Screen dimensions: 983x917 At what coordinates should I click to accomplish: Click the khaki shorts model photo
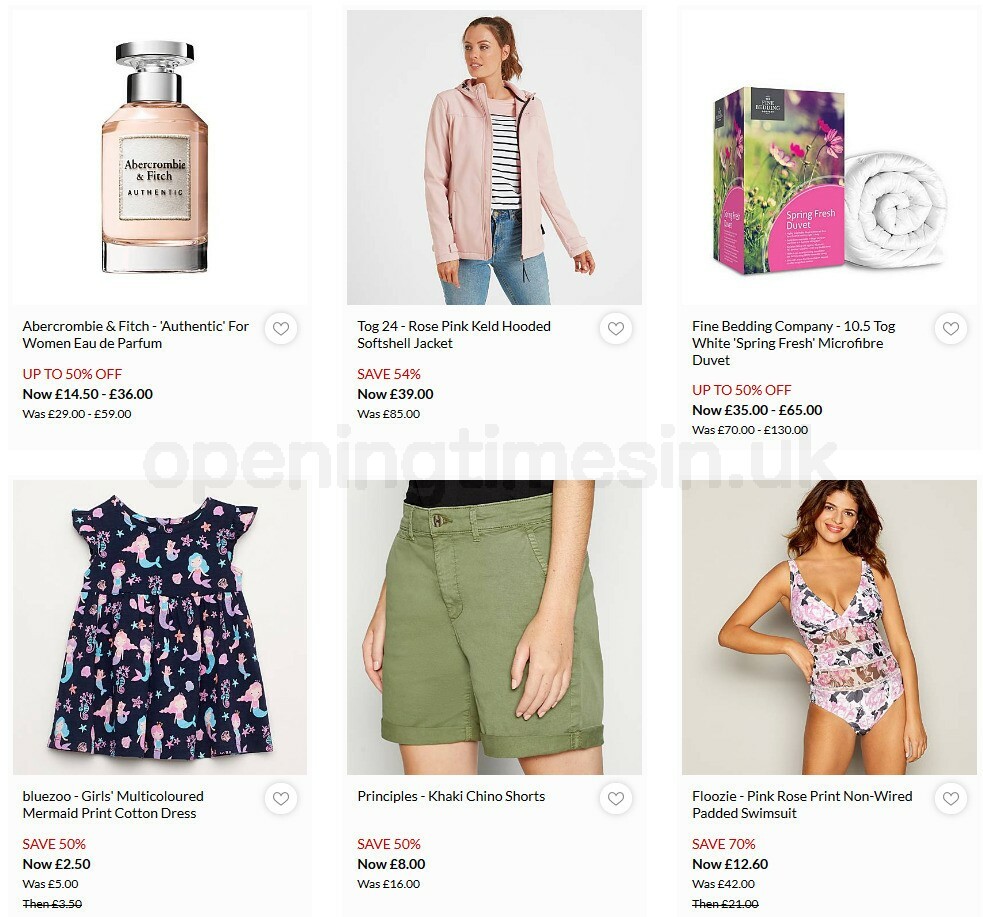coord(494,627)
